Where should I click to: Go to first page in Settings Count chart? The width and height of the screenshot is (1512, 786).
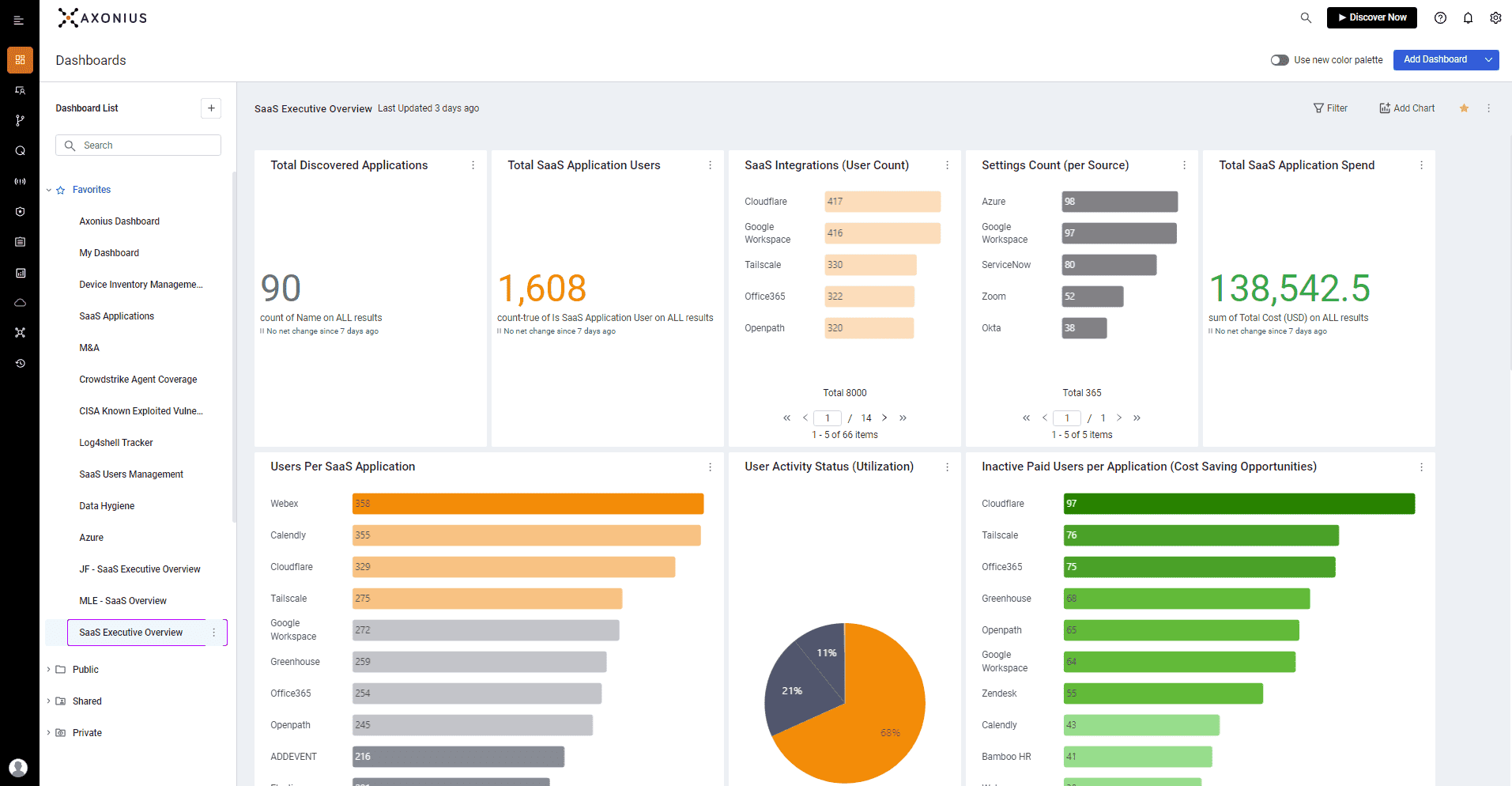click(1026, 418)
